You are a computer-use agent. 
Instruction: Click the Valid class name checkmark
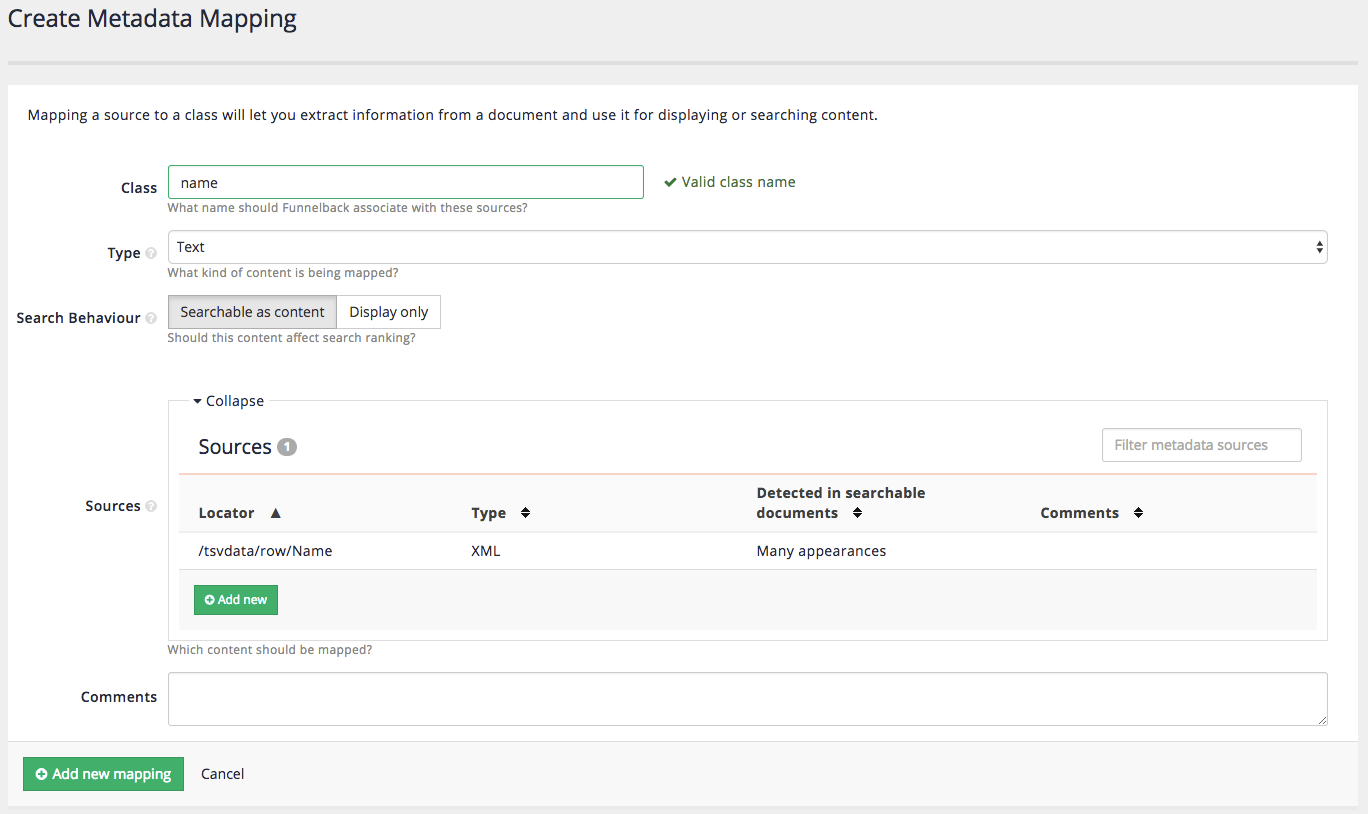tap(670, 181)
